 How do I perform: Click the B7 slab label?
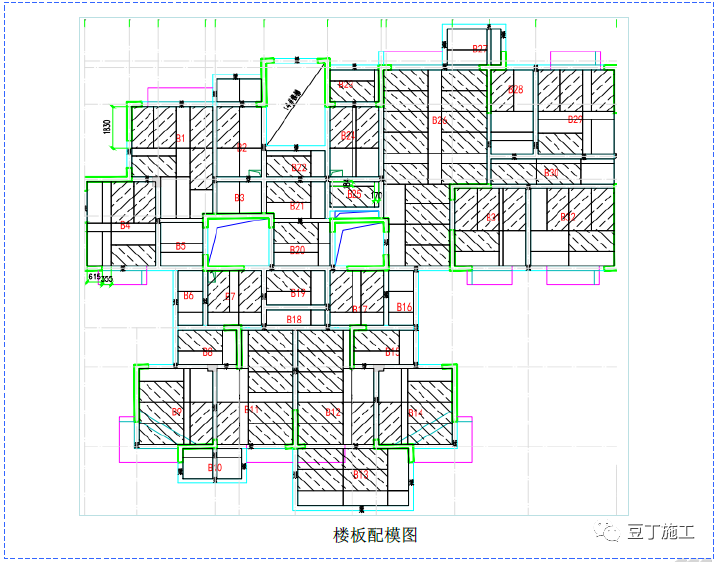[230, 296]
